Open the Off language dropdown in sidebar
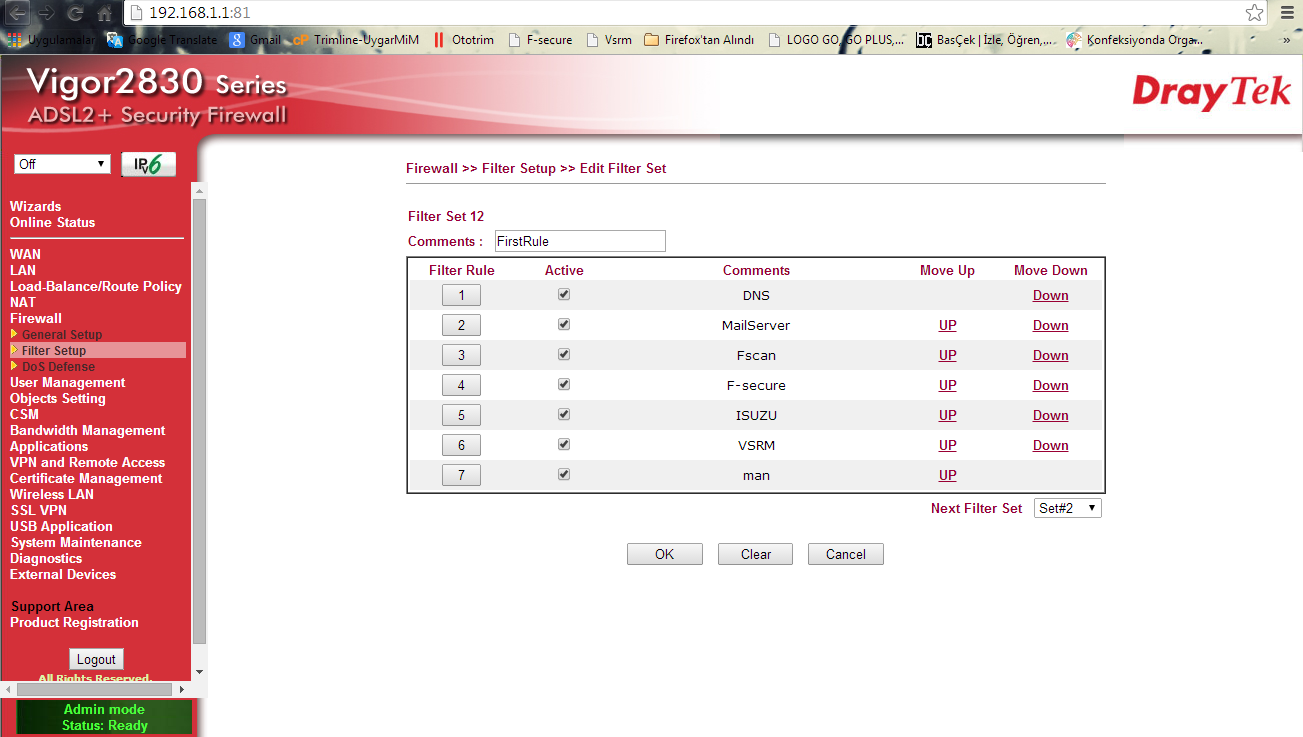The image size is (1303, 737). (x=62, y=164)
